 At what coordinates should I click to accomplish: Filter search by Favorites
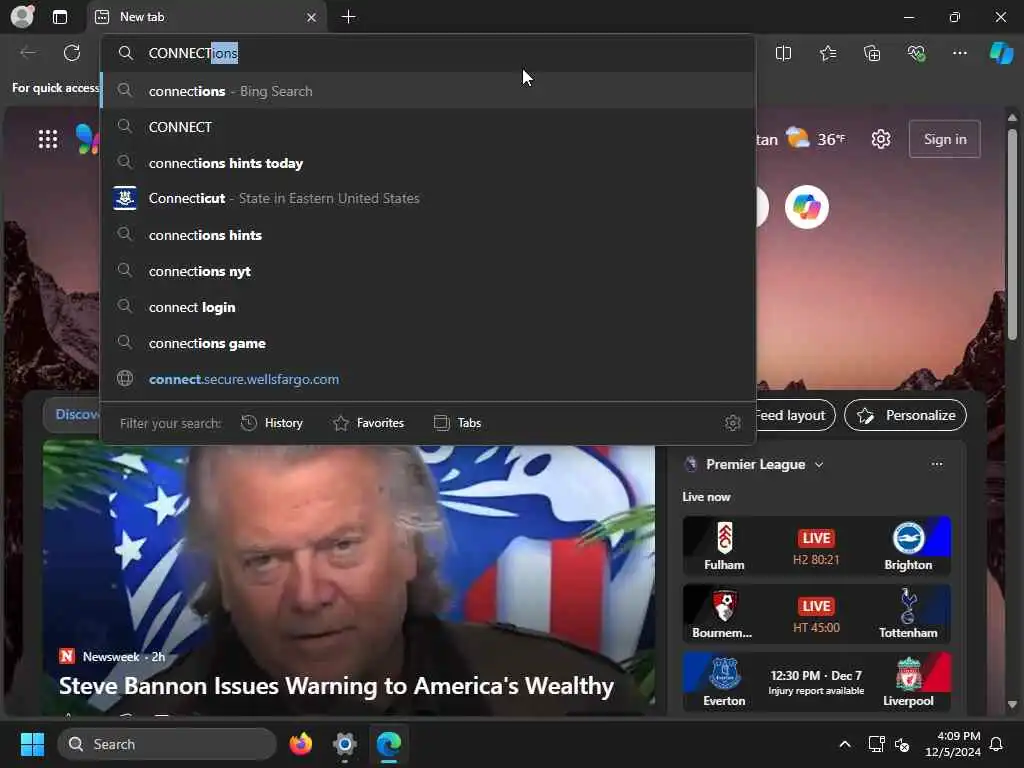[x=368, y=423]
